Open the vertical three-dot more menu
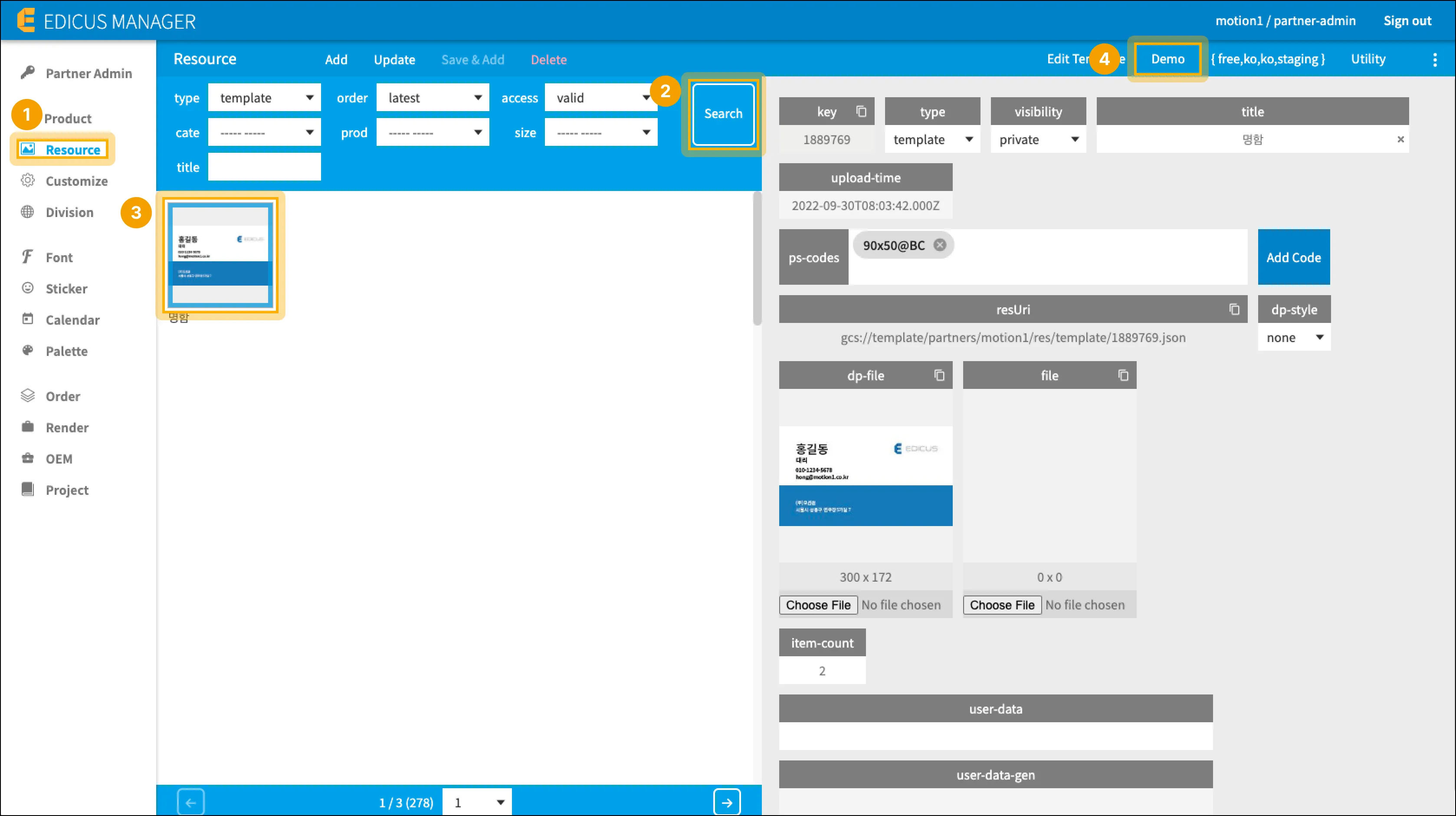The image size is (1456, 816). coord(1434,59)
